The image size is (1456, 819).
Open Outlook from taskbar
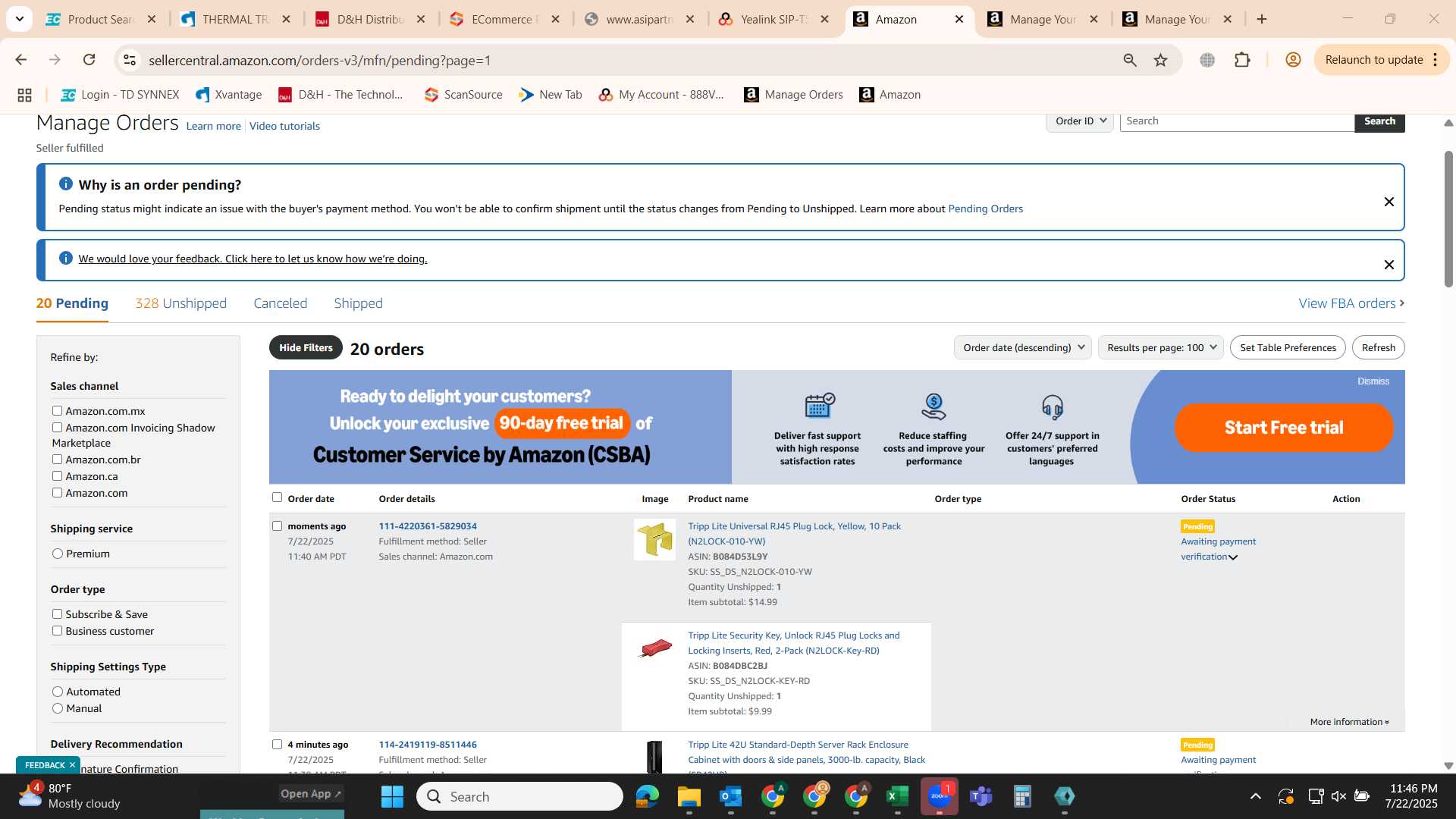[x=730, y=796]
